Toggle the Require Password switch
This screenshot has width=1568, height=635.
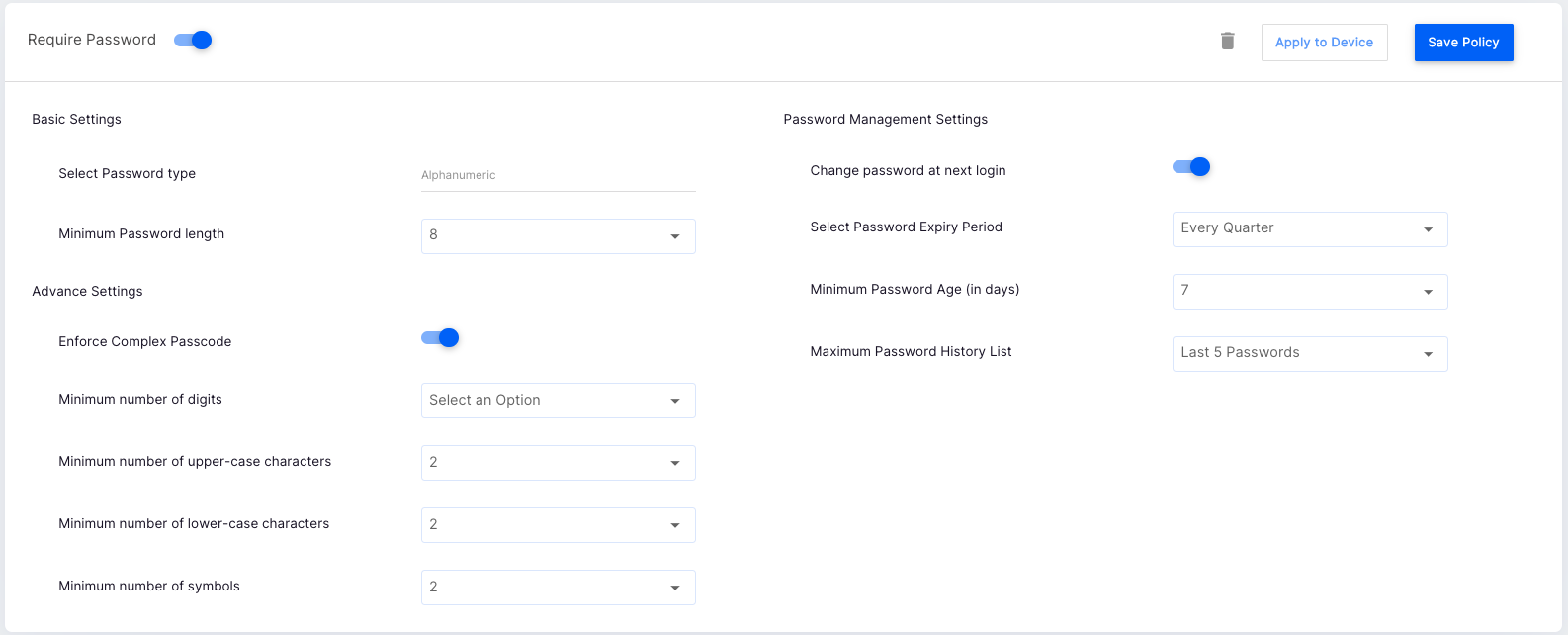[193, 40]
